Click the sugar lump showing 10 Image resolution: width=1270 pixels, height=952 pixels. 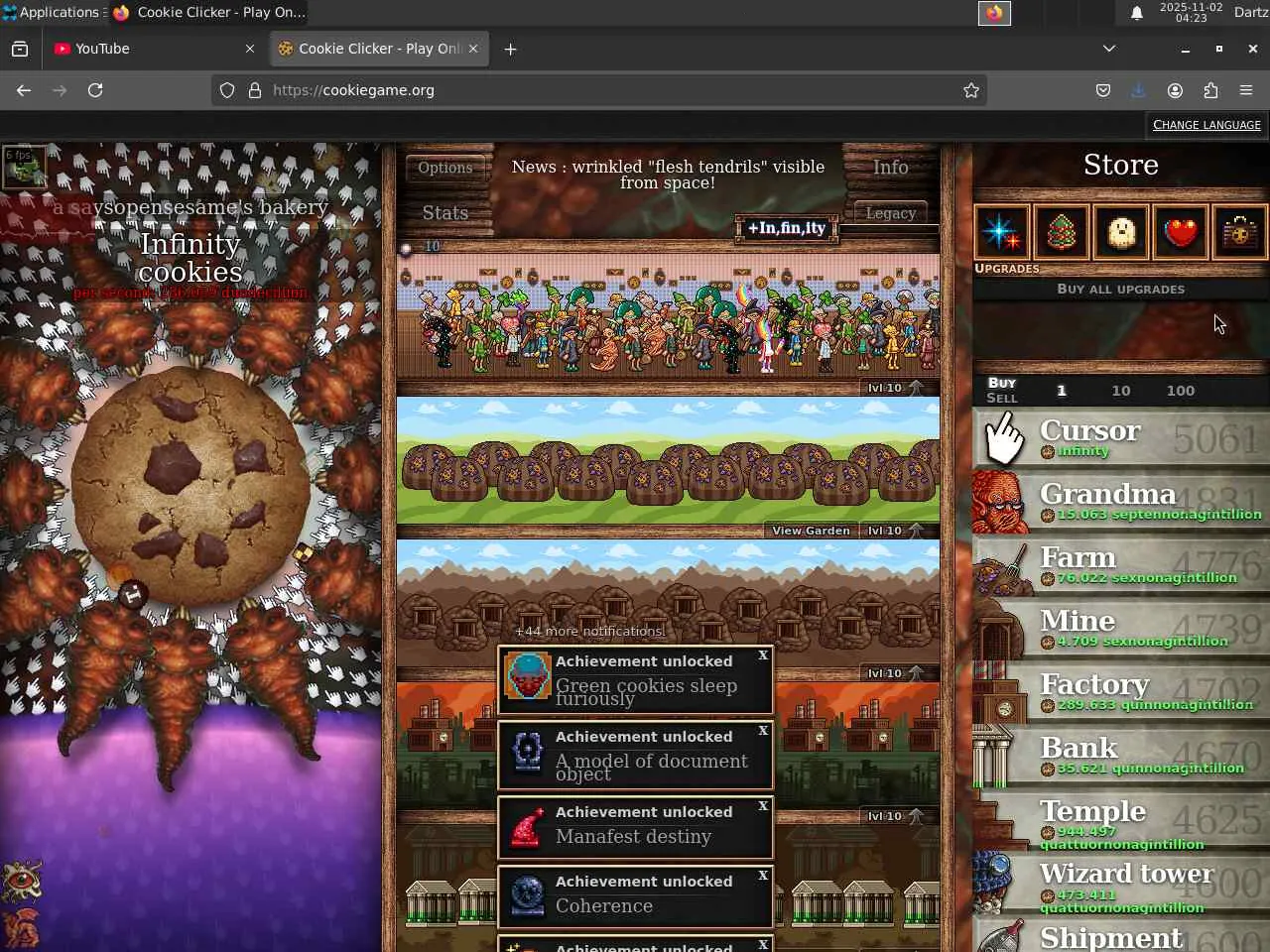coord(406,248)
